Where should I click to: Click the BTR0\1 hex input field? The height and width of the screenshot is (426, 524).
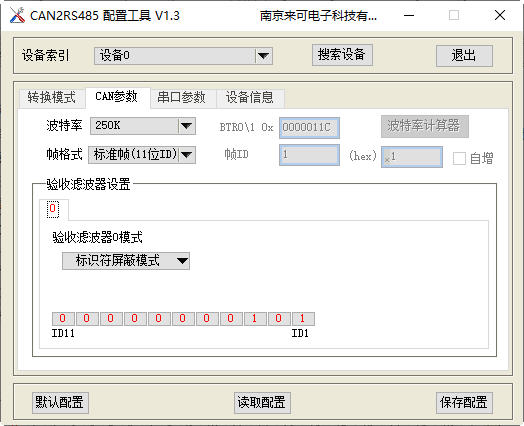point(309,128)
